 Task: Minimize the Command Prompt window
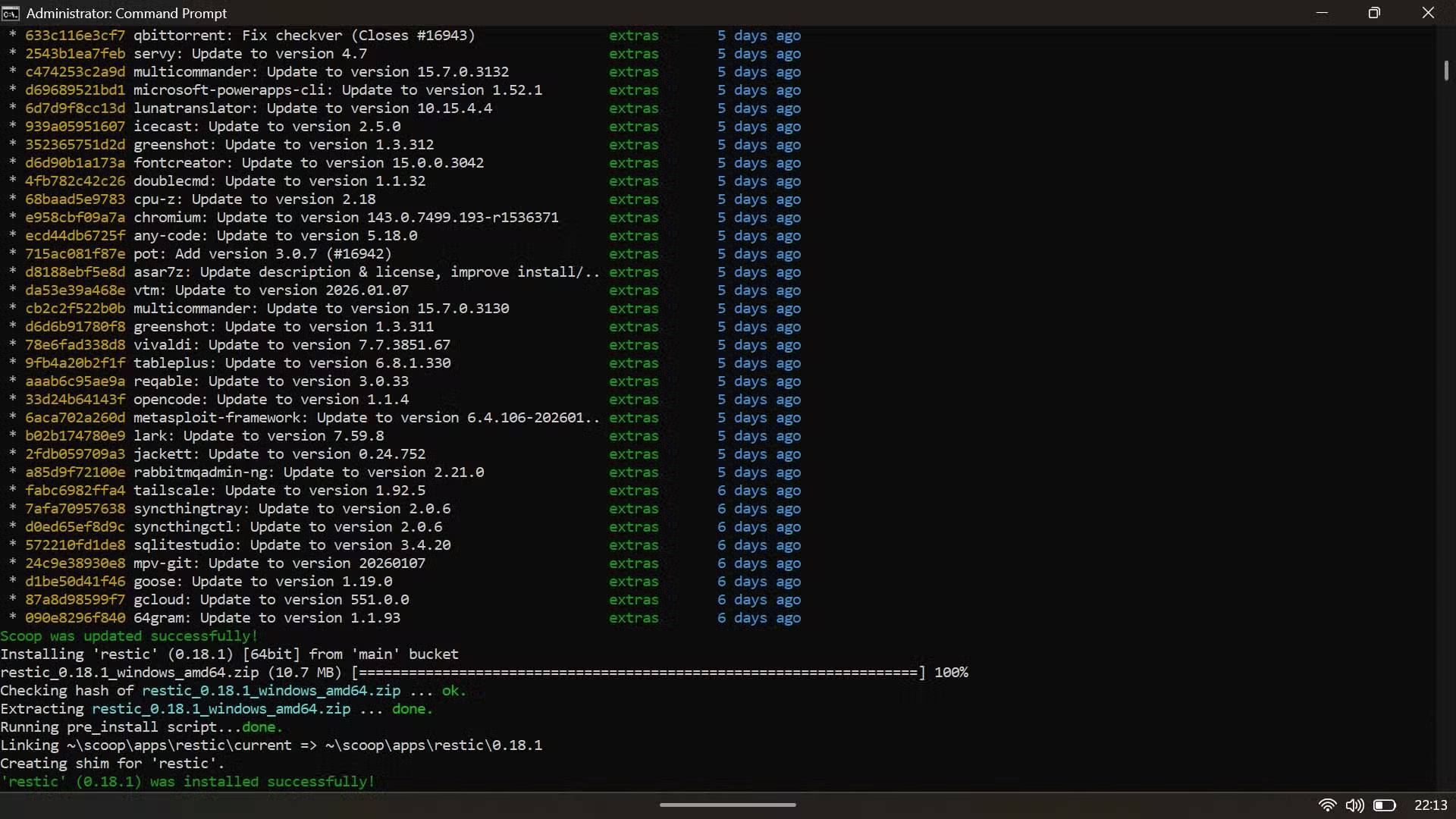coord(1323,13)
